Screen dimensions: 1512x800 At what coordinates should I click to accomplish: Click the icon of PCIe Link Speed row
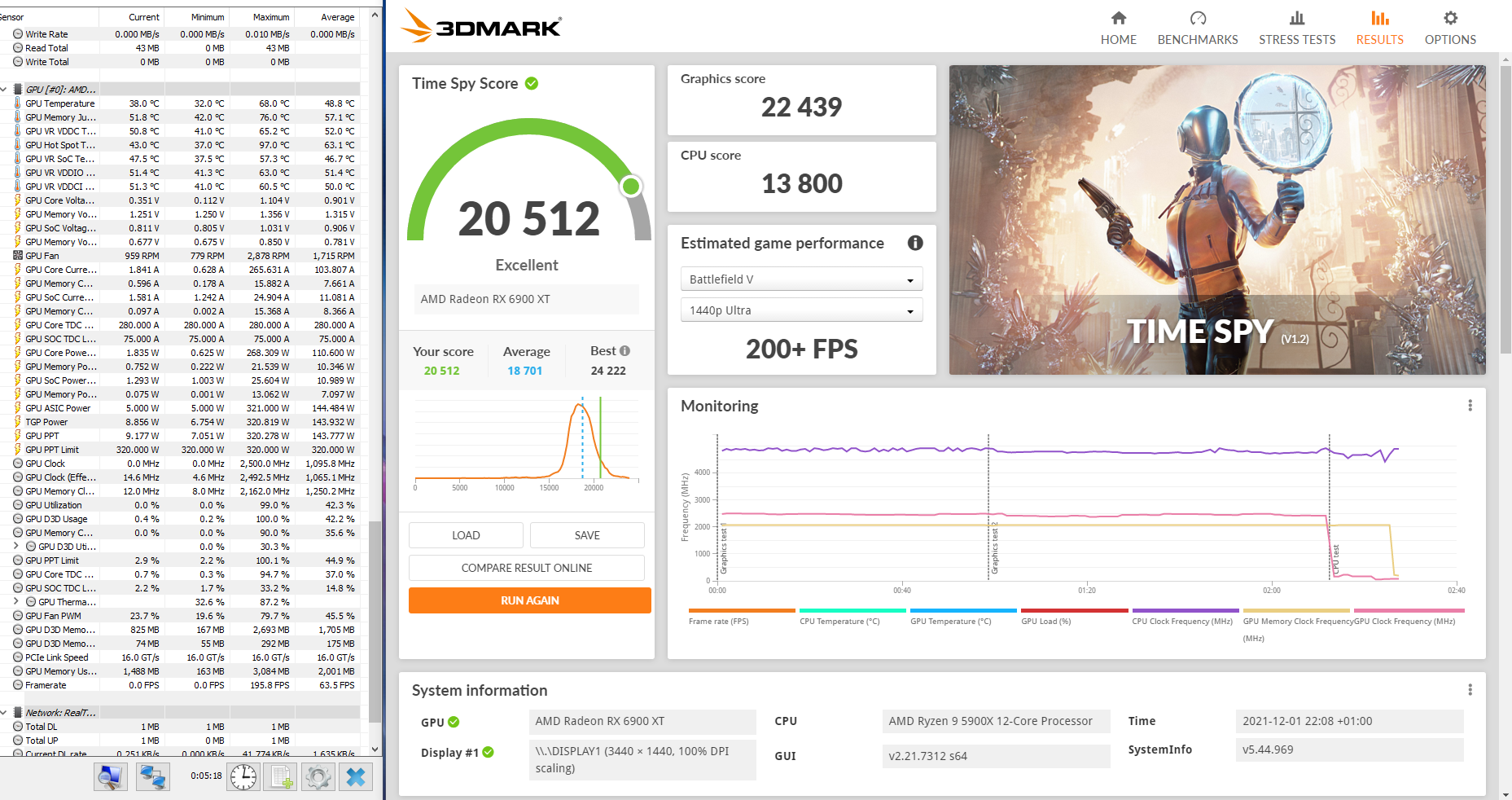pos(18,657)
